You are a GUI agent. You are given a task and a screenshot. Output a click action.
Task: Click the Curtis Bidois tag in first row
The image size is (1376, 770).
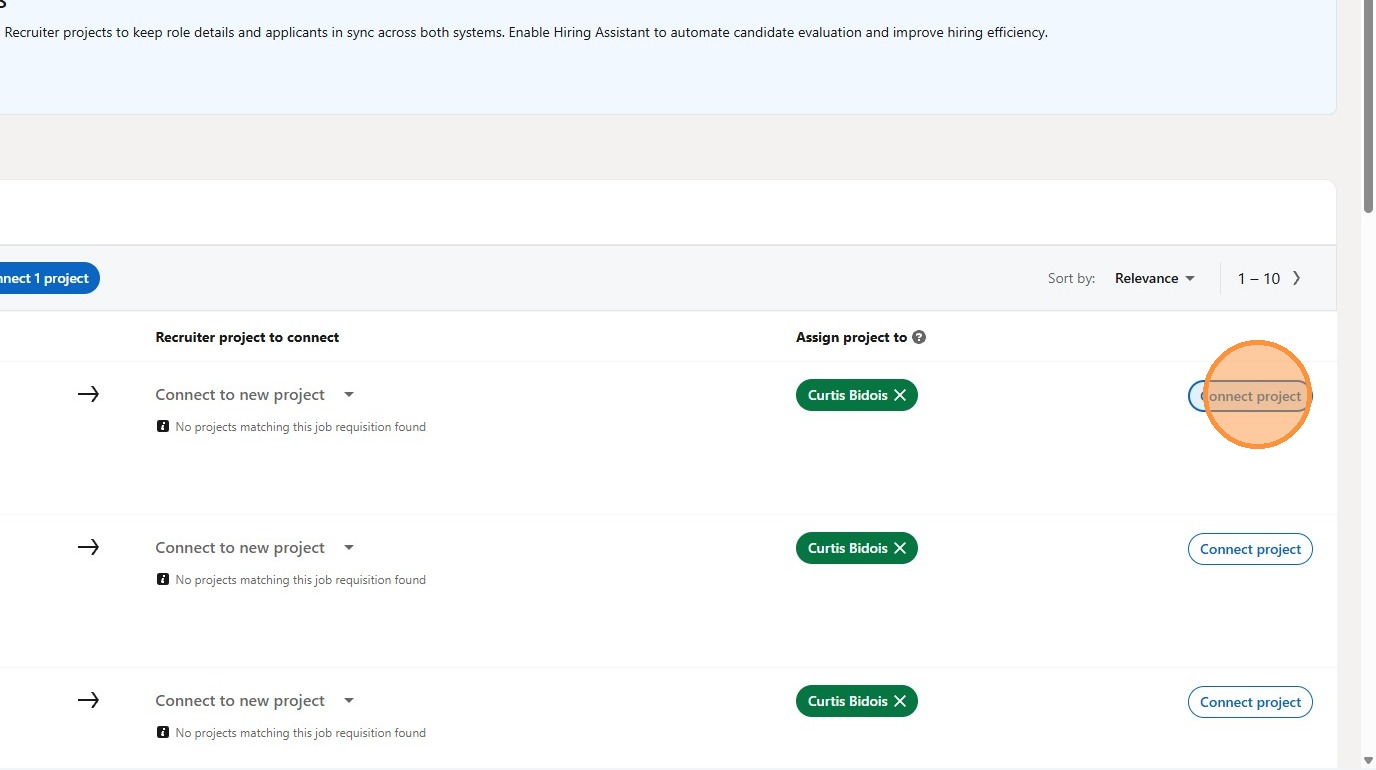(x=846, y=395)
